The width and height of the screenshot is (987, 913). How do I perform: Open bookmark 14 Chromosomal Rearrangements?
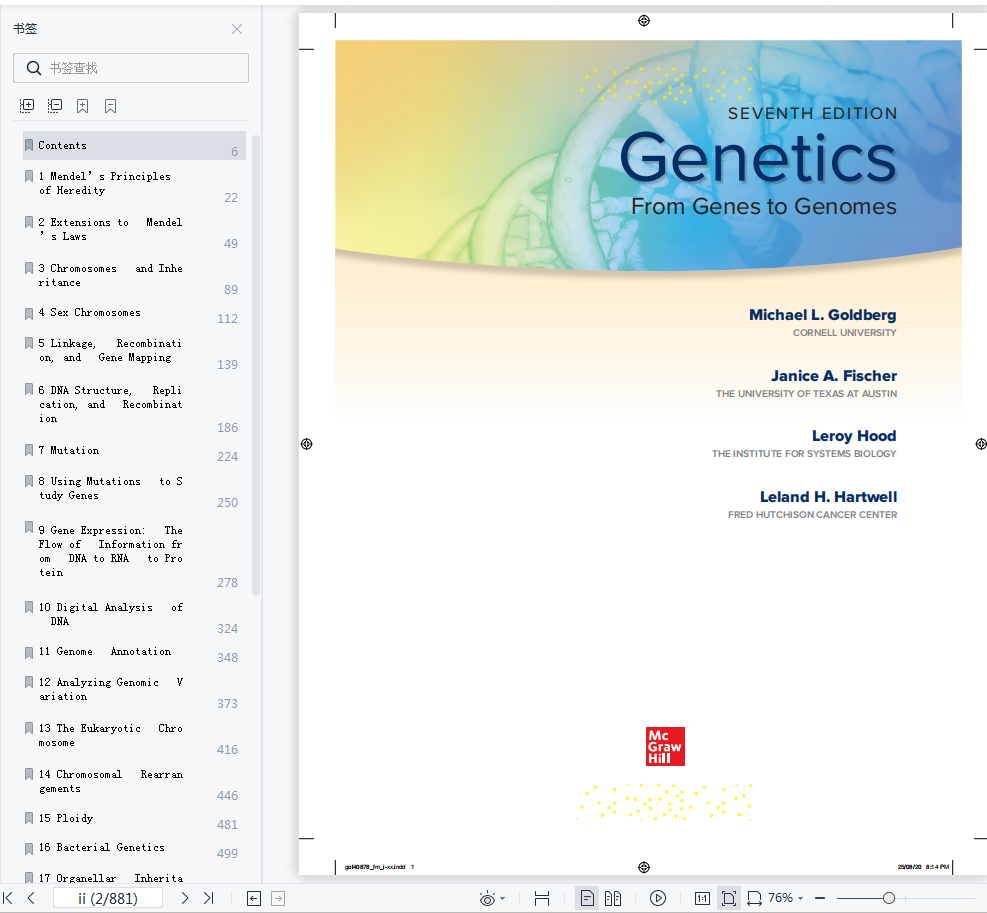[x=134, y=781]
